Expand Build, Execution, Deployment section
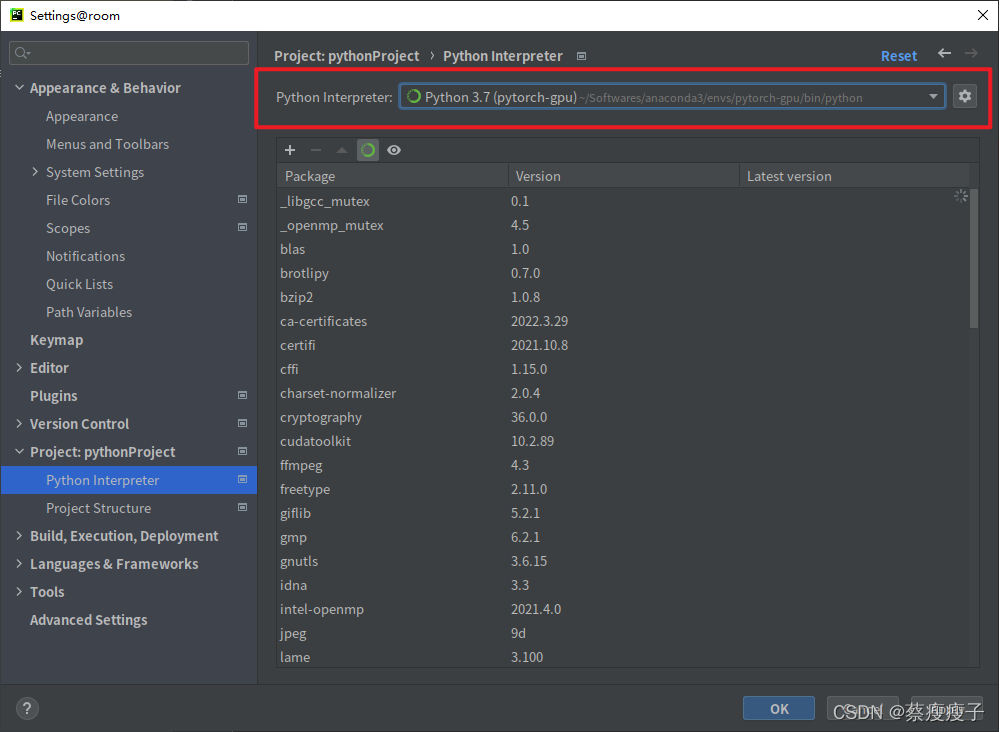The height and width of the screenshot is (732, 1000). (x=19, y=536)
